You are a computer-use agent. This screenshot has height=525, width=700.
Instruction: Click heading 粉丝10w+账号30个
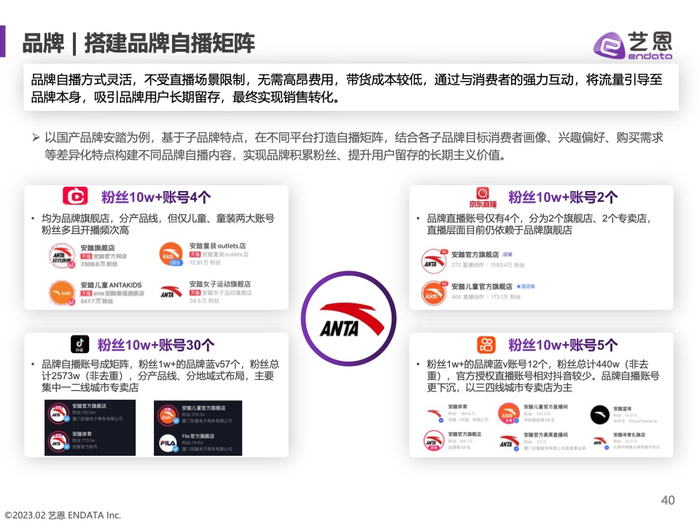pos(156,345)
